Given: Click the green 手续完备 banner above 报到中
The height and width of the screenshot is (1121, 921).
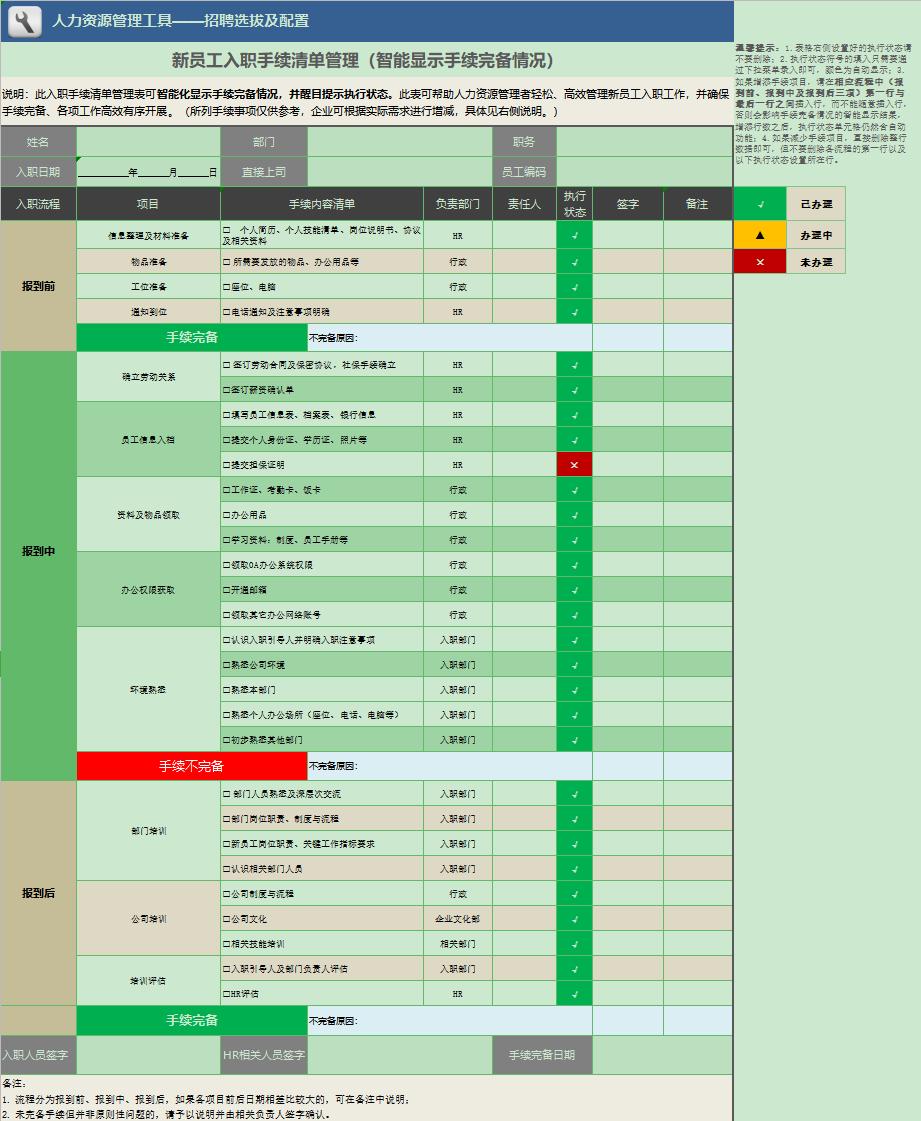Looking at the screenshot, I should (x=190, y=337).
